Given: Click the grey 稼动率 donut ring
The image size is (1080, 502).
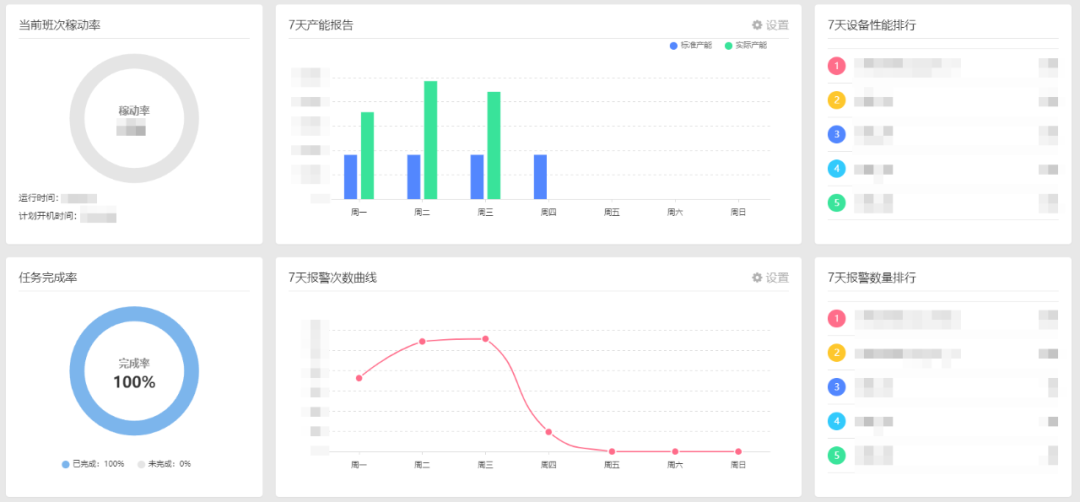Looking at the screenshot, I should pyautogui.click(x=134, y=62).
